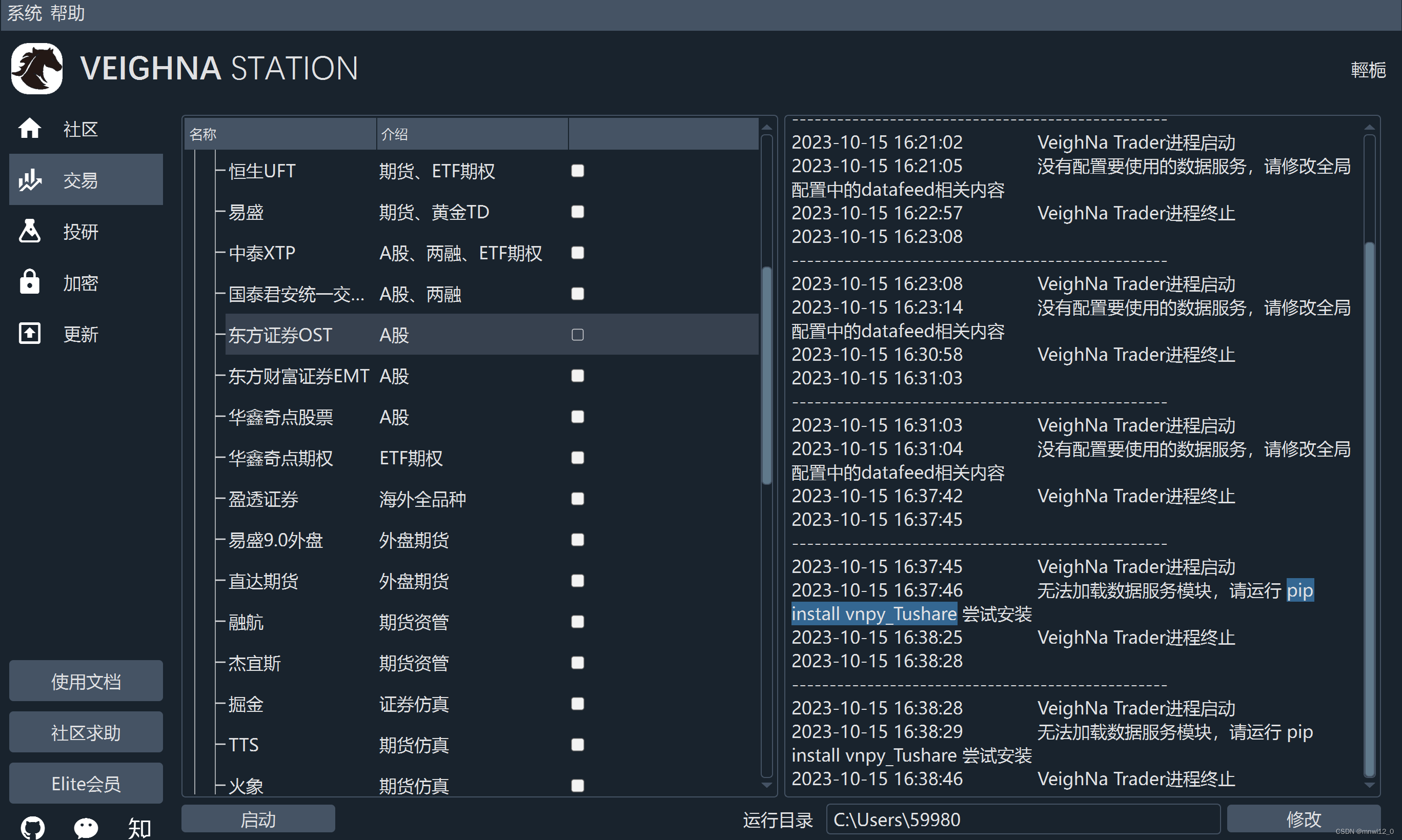Click the 加密 lock icon
This screenshot has width=1402, height=840.
point(29,282)
